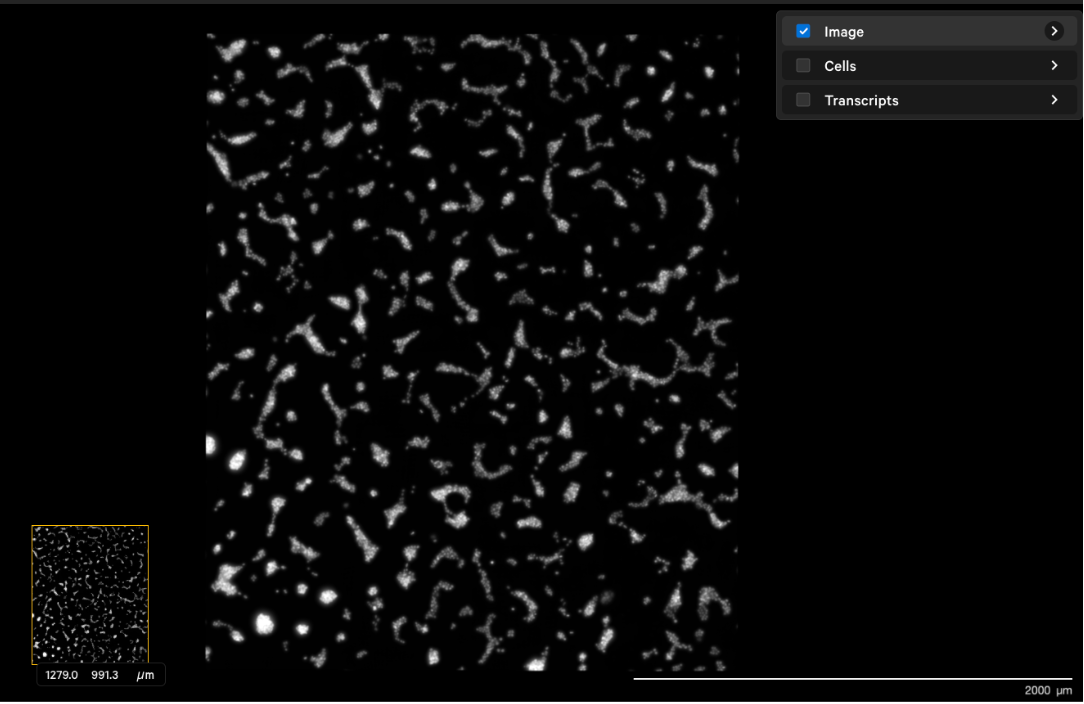The image size is (1084, 704).
Task: Click the empty checkbox icon beside Transcripts
Action: (x=803, y=100)
